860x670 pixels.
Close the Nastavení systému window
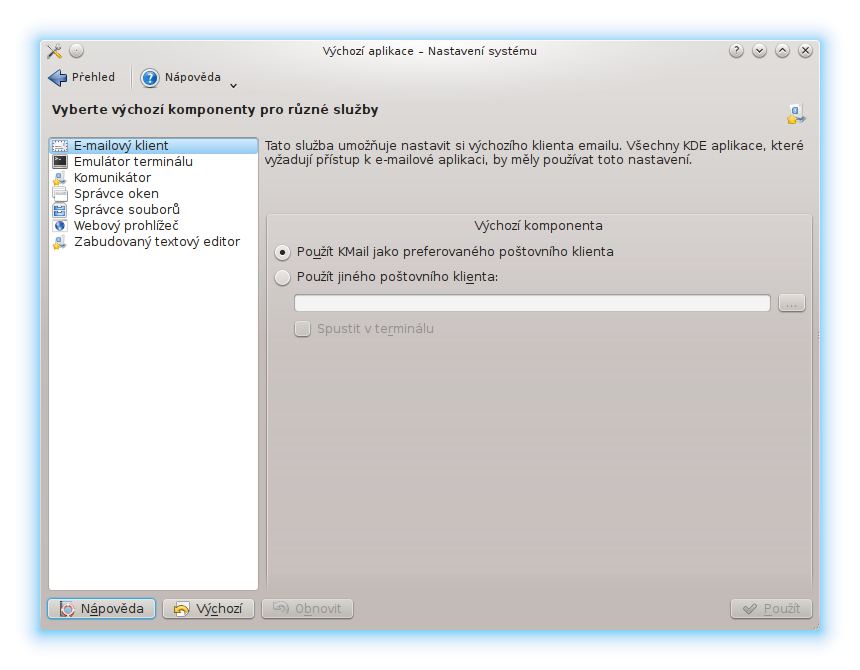pyautogui.click(x=805, y=51)
